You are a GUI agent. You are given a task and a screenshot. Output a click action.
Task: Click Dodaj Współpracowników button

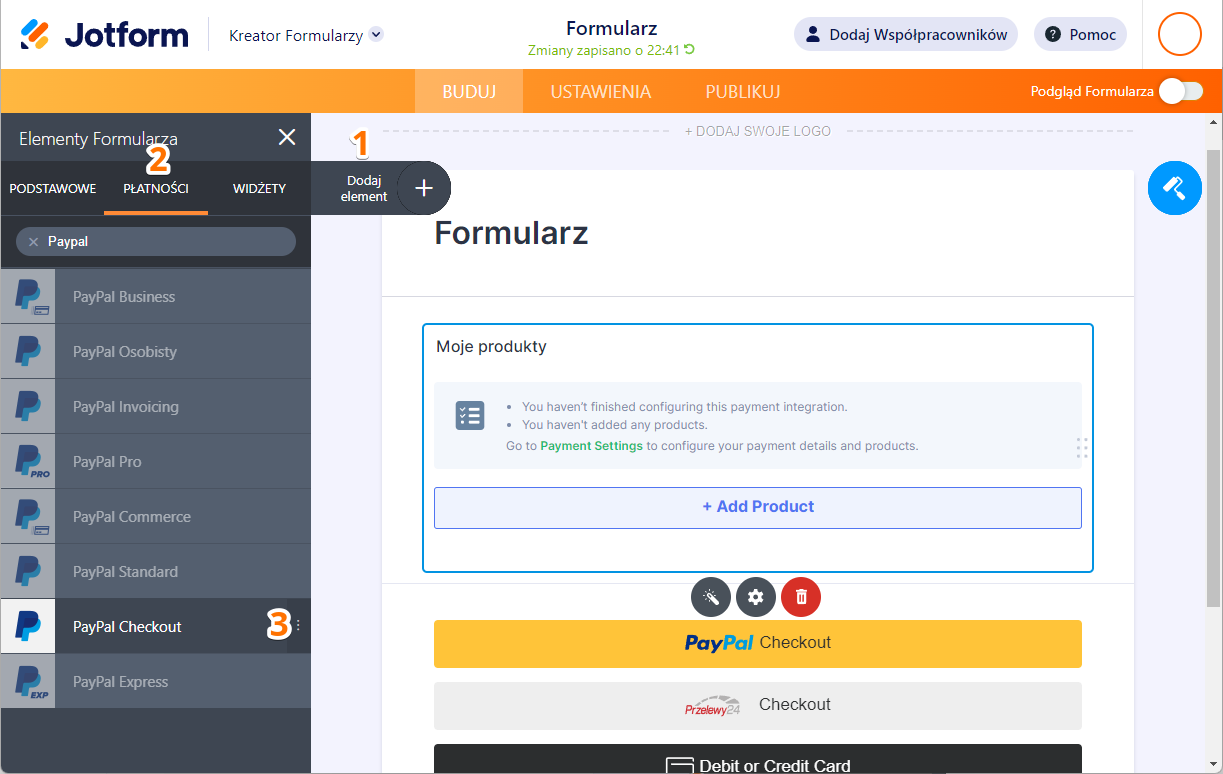click(906, 34)
